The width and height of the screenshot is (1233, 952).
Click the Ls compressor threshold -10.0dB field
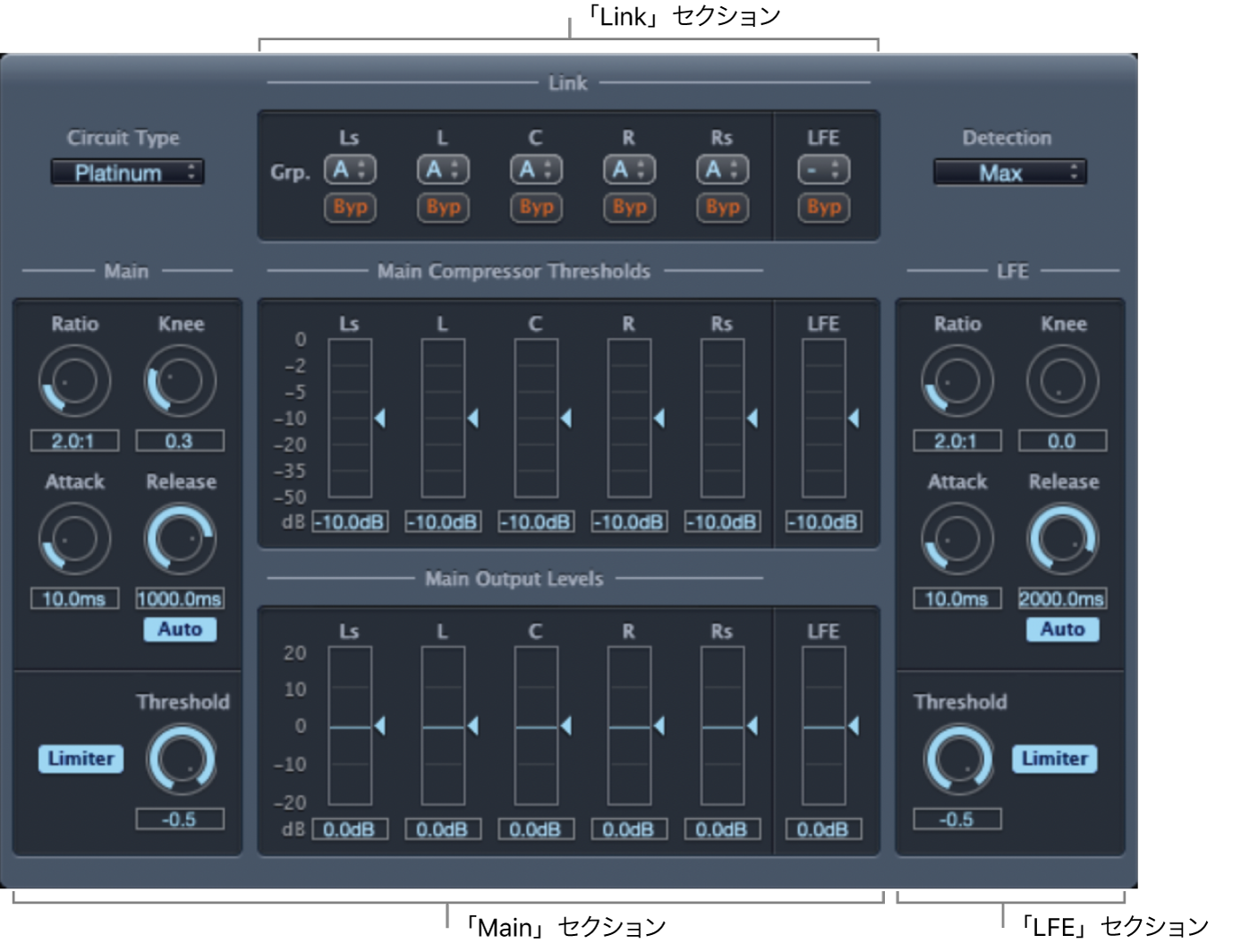click(x=350, y=522)
